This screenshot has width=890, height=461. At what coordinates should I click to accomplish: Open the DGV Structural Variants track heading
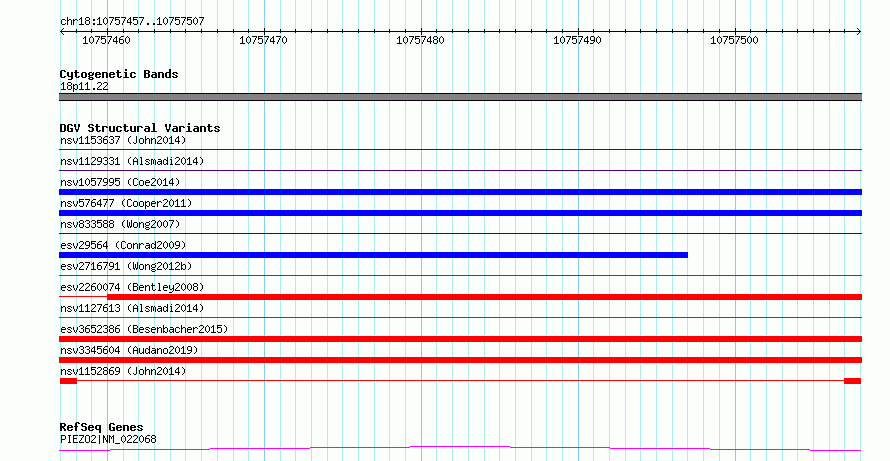140,128
